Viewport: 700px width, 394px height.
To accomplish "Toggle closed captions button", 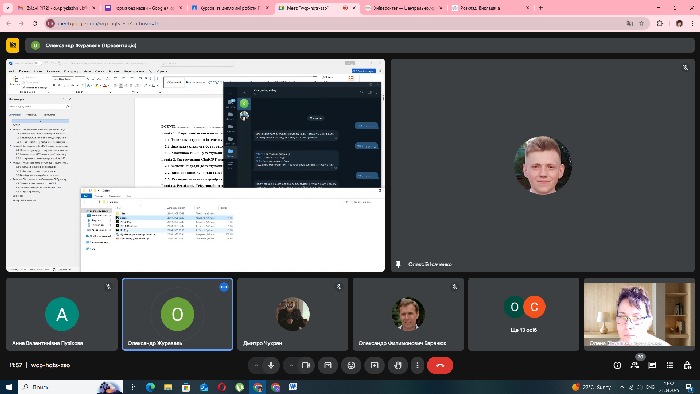I will (328, 365).
